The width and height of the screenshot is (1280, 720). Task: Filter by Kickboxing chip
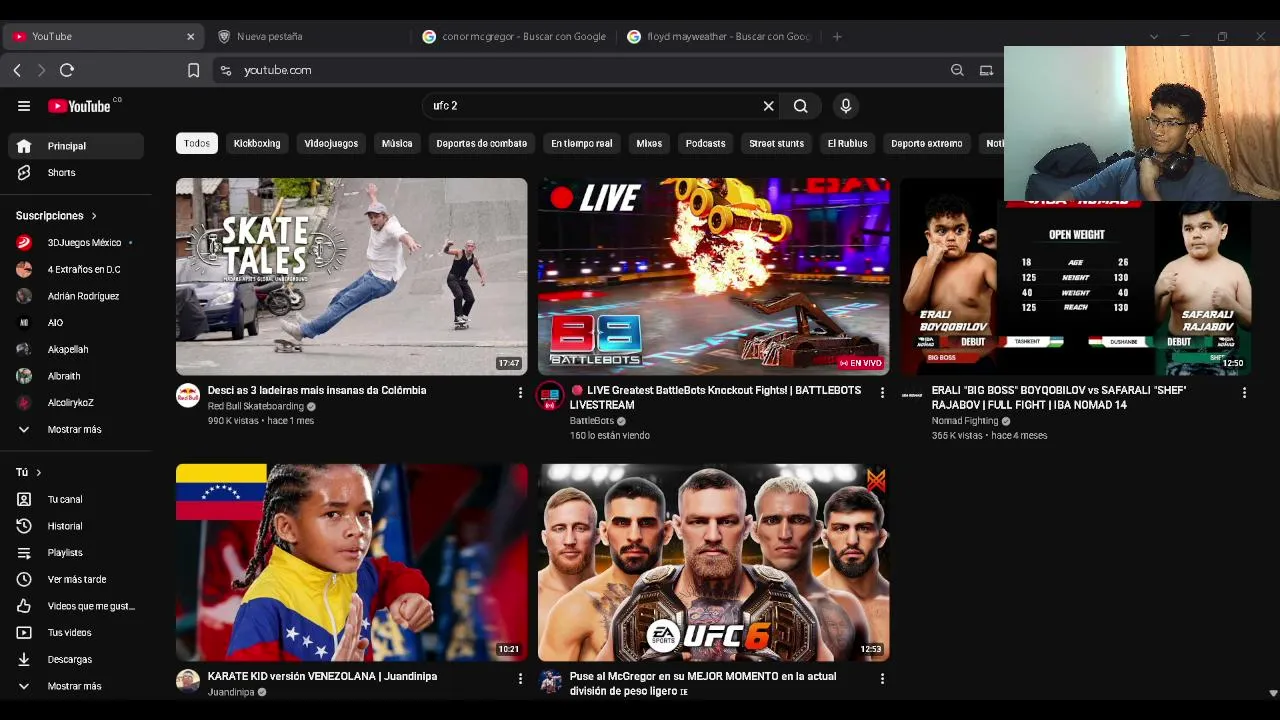[x=257, y=143]
